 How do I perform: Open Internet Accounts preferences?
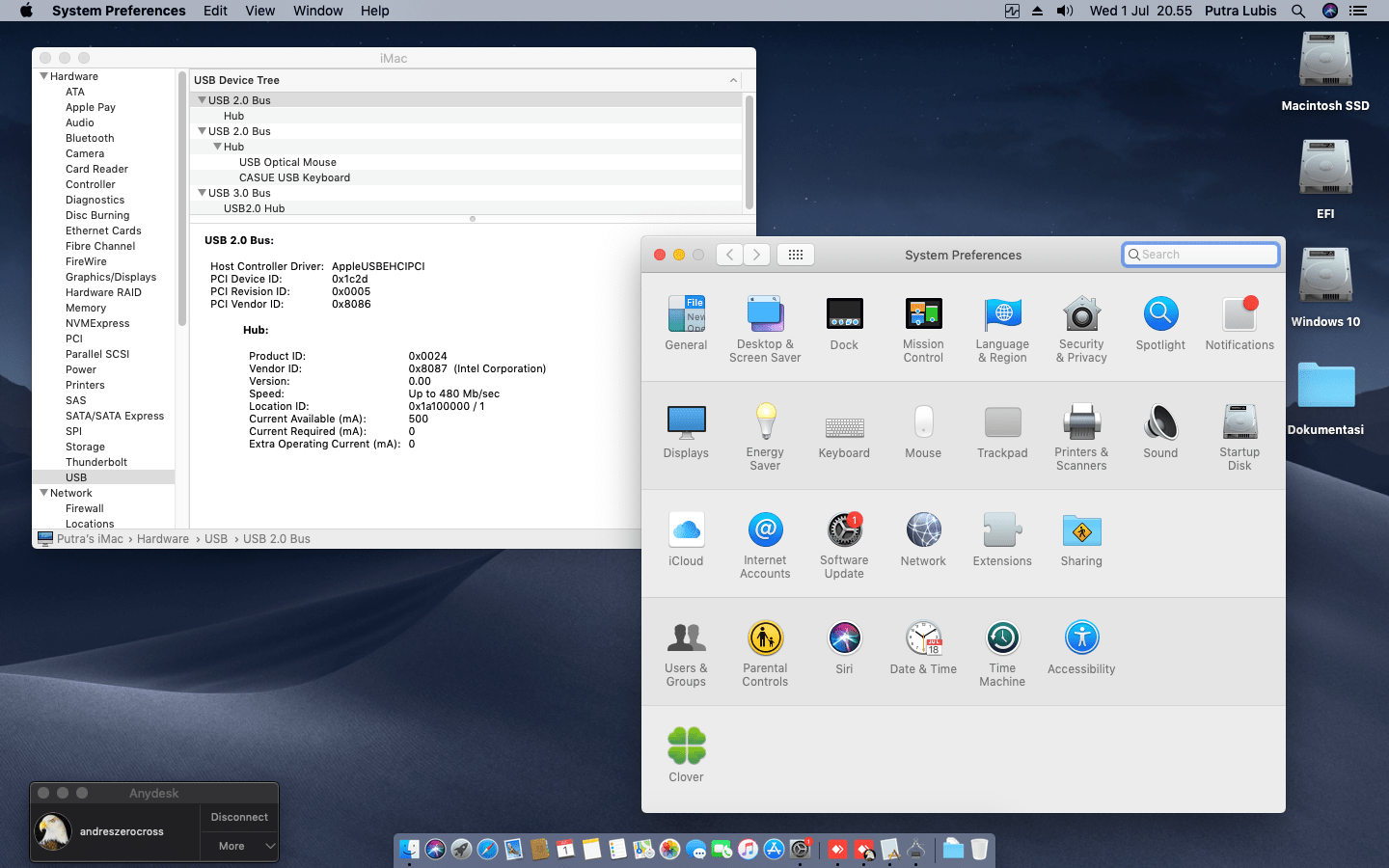[x=765, y=530]
